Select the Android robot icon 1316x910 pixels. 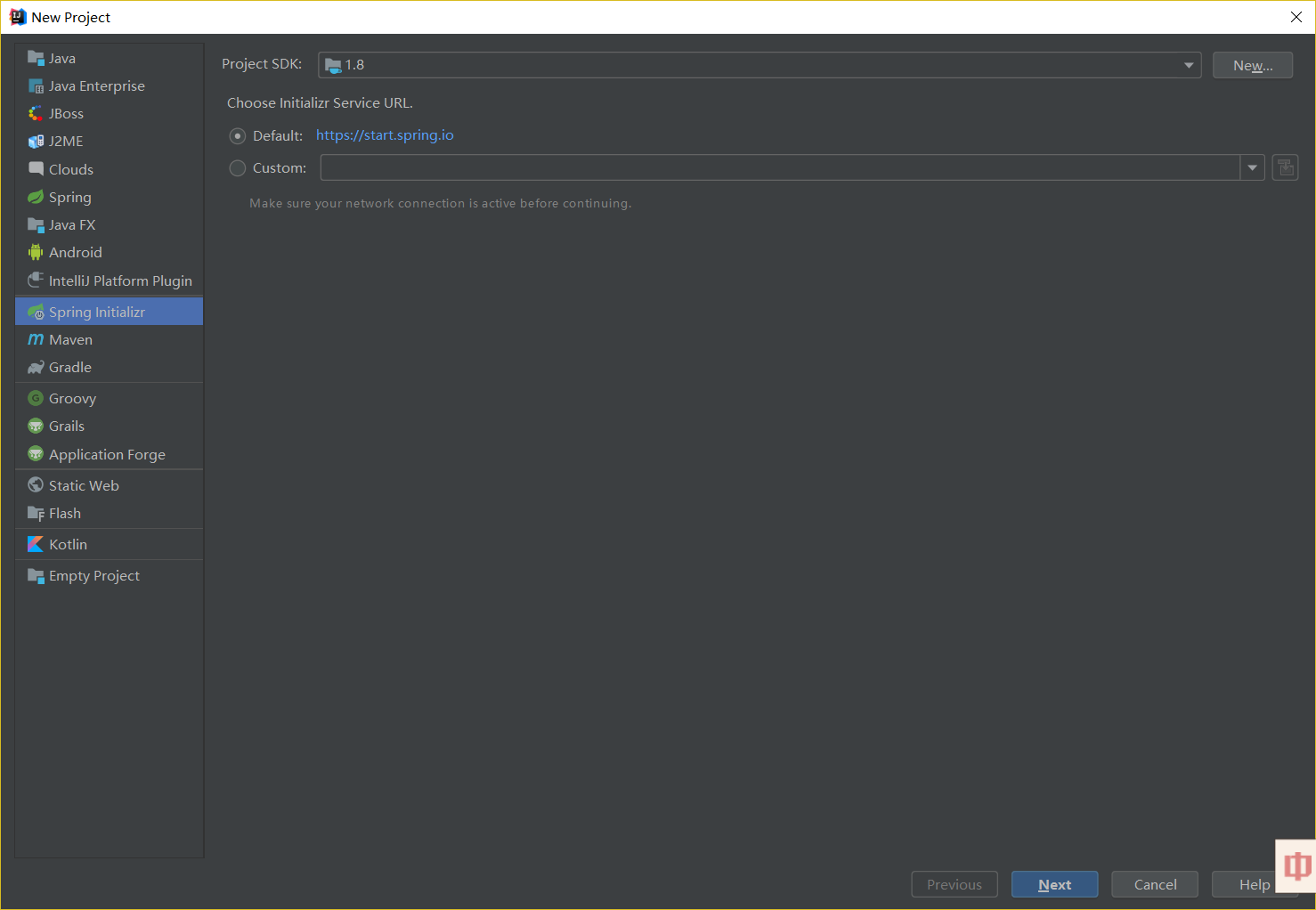point(36,252)
